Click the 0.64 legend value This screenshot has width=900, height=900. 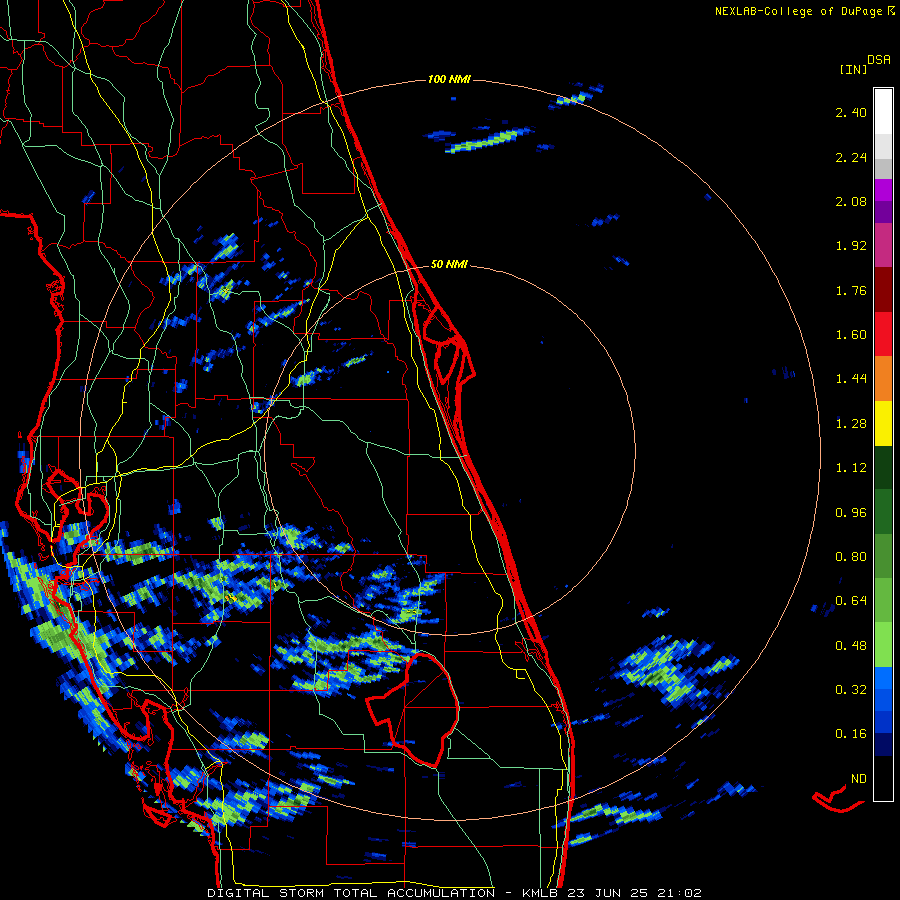tap(851, 601)
